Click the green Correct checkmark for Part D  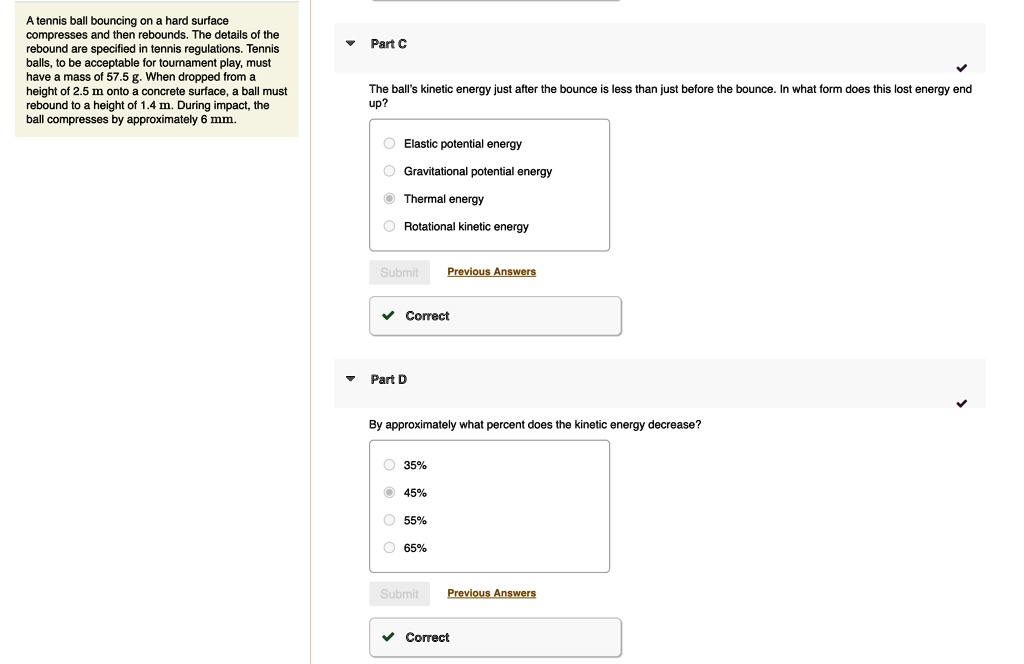tap(388, 638)
